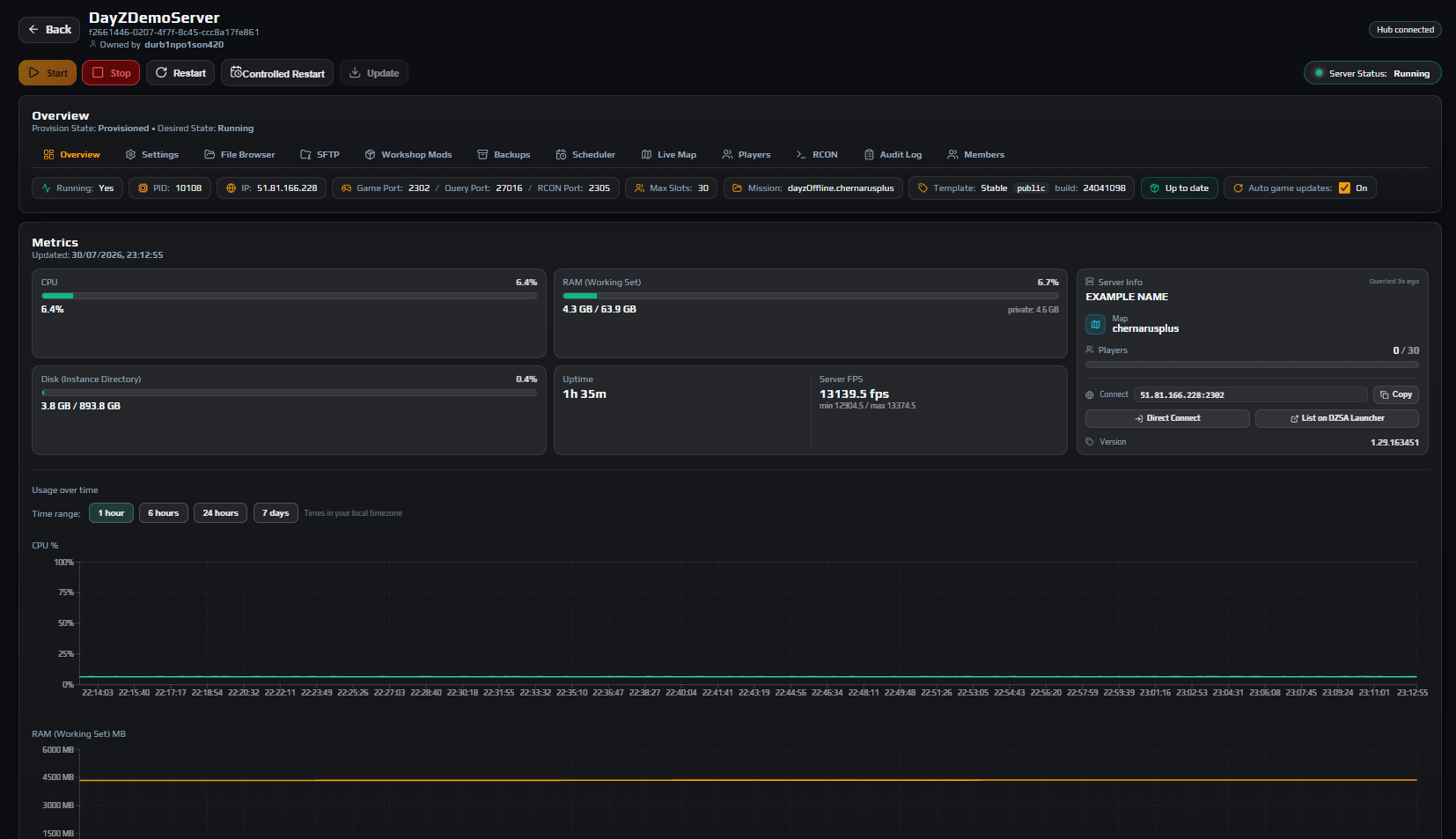The width and height of the screenshot is (1456, 839).
Task: Click Direct Connect button
Action: tap(1167, 418)
